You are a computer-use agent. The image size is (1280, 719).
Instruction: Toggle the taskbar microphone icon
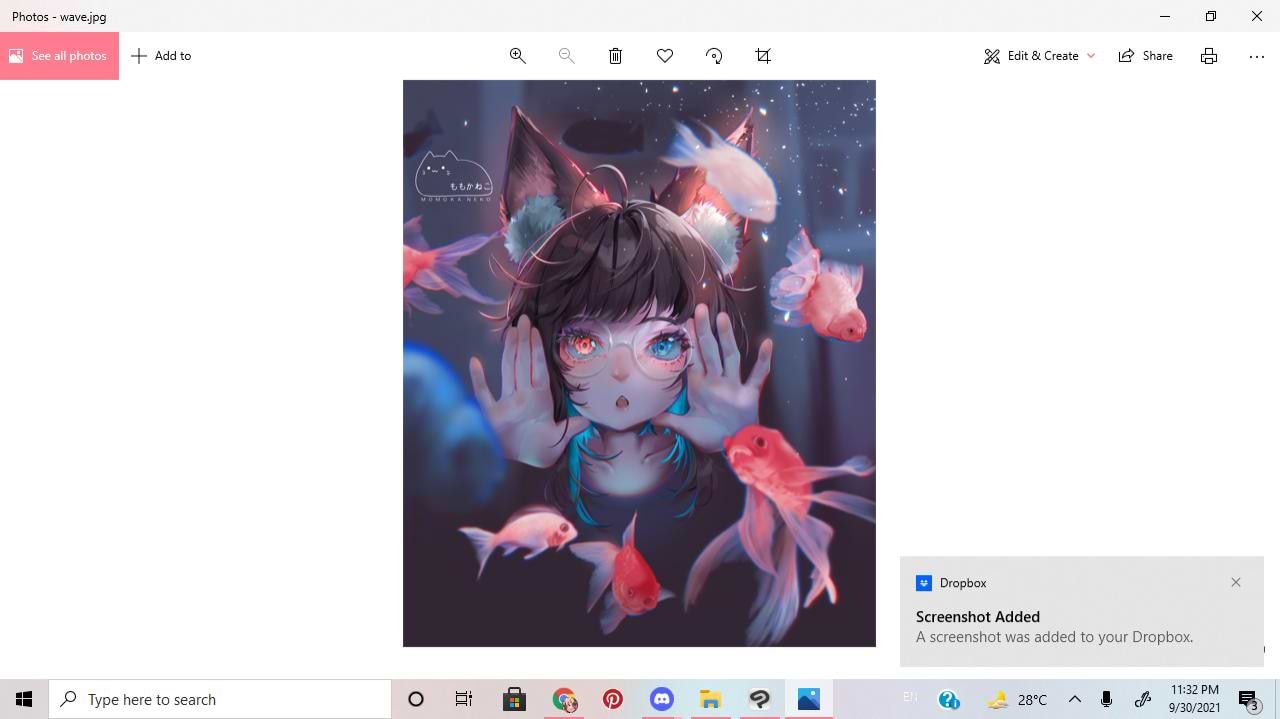(1106, 699)
